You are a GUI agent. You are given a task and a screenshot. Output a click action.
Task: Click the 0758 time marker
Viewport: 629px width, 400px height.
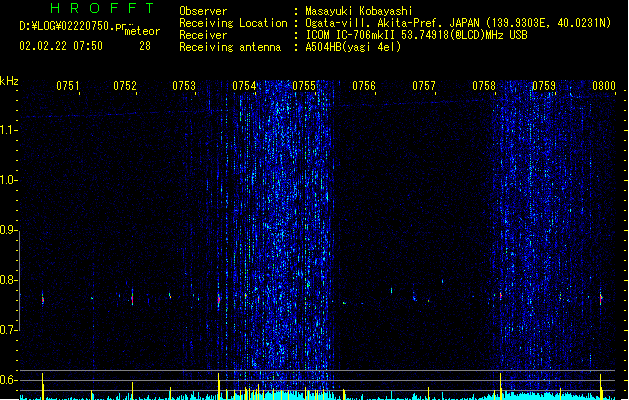tap(484, 86)
